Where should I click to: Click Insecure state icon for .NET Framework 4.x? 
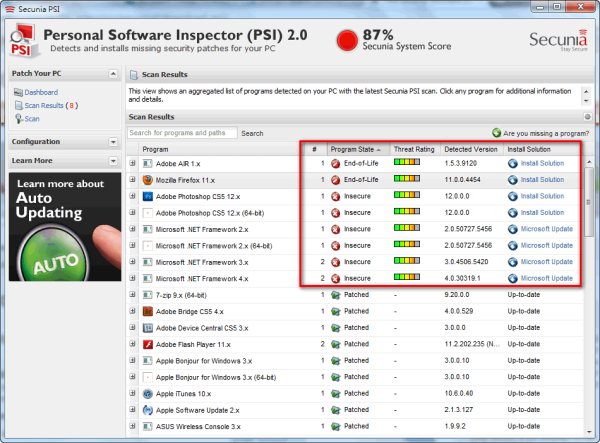[x=336, y=279]
